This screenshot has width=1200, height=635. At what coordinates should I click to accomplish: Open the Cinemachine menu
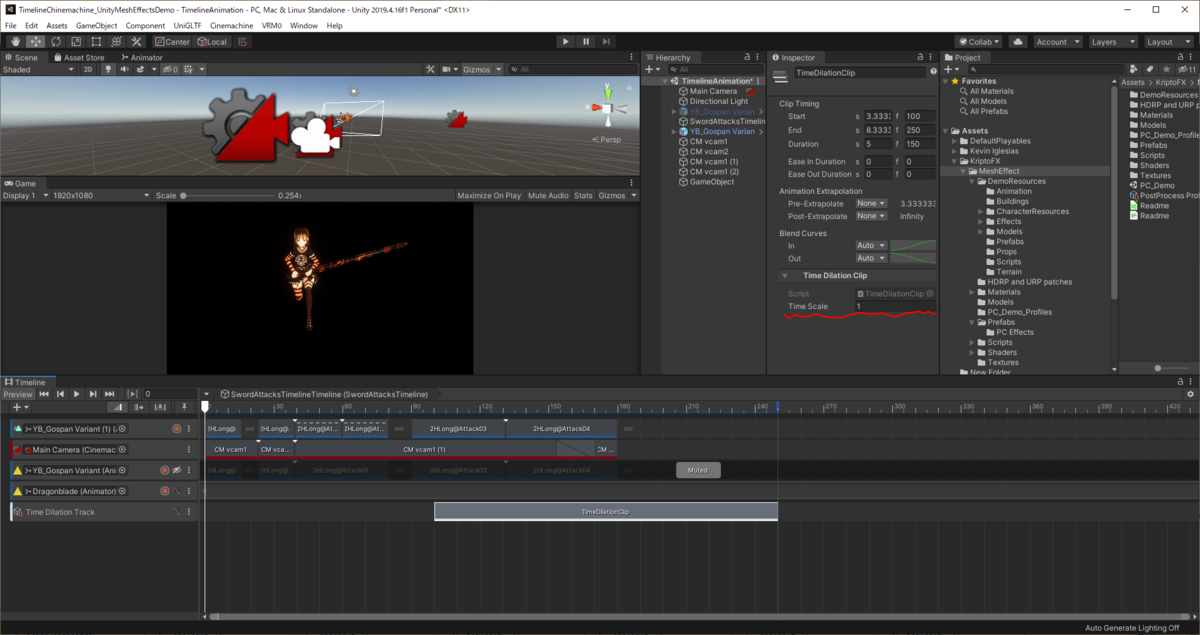click(231, 25)
